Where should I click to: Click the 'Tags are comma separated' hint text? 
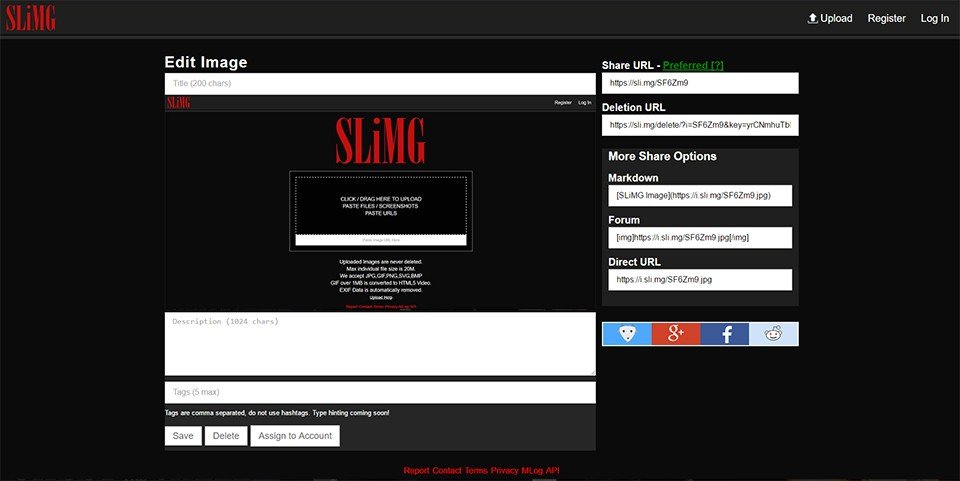277,413
